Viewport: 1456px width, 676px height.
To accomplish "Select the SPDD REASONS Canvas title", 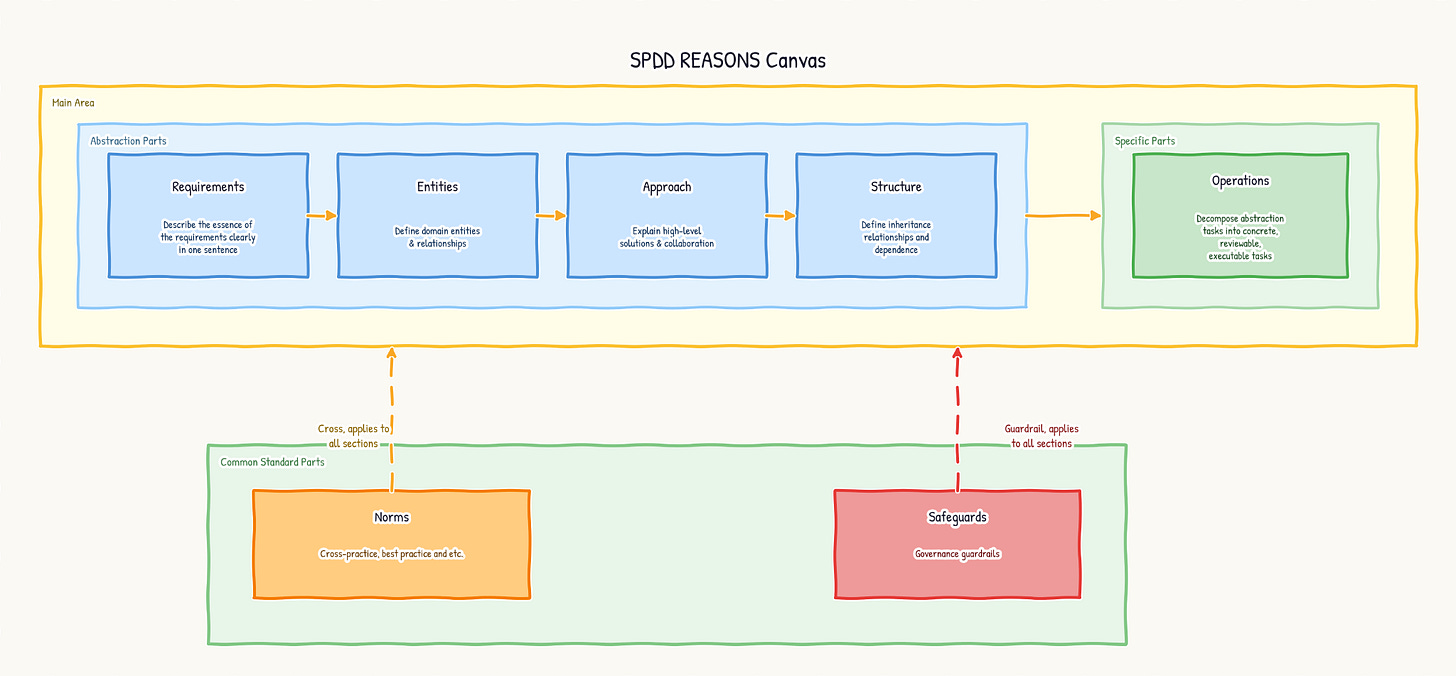I will tap(728, 60).
